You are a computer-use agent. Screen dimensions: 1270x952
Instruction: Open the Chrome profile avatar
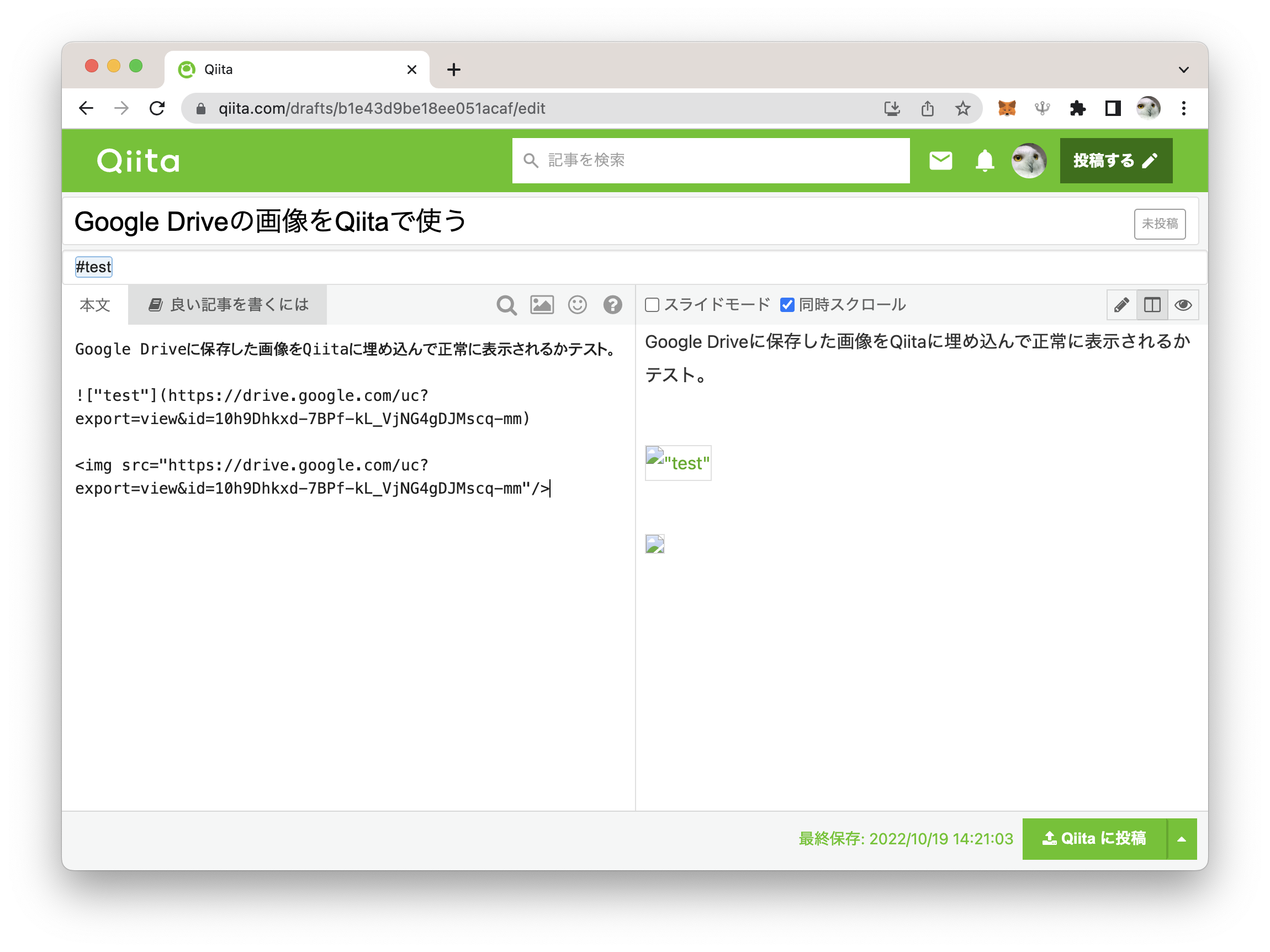click(x=1149, y=108)
